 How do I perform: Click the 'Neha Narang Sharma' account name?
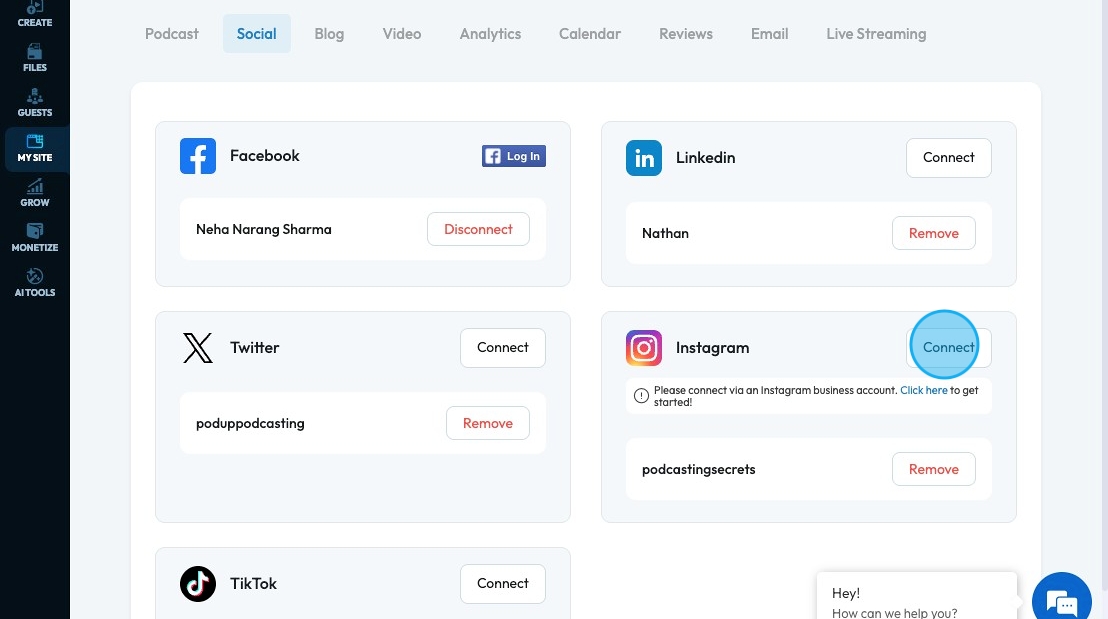coord(264,230)
